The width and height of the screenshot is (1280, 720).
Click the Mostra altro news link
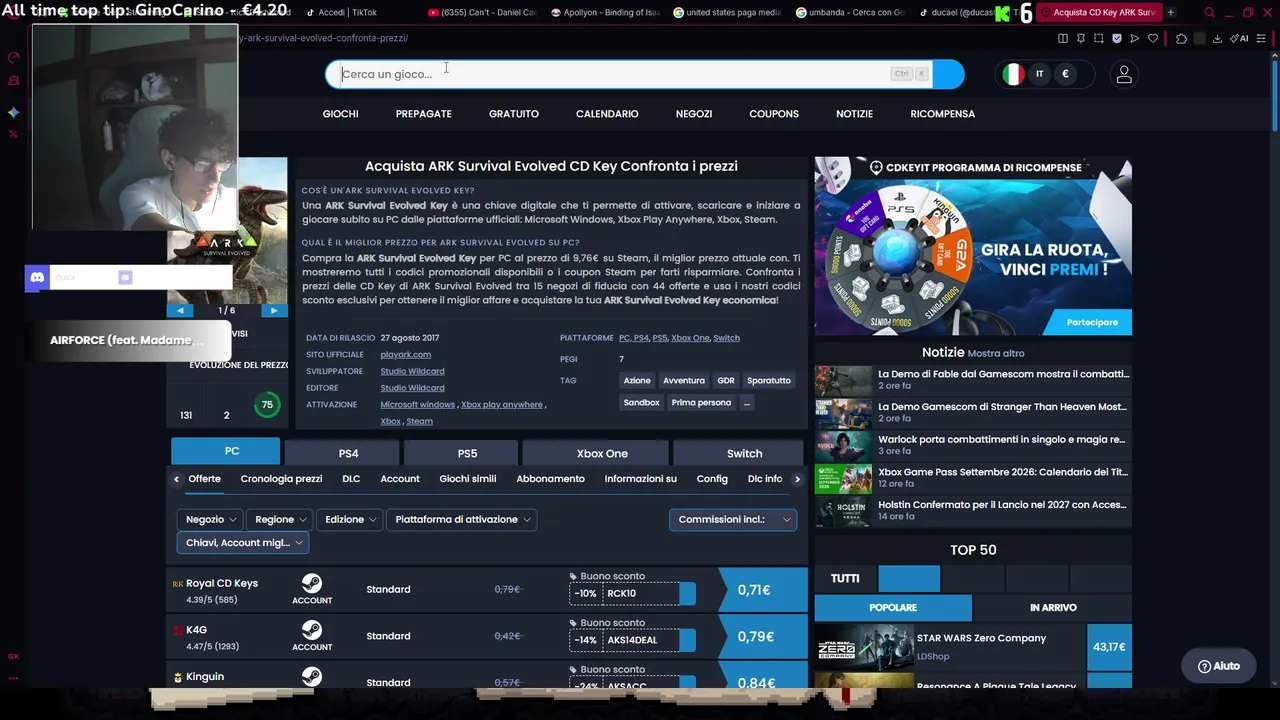[x=996, y=353]
